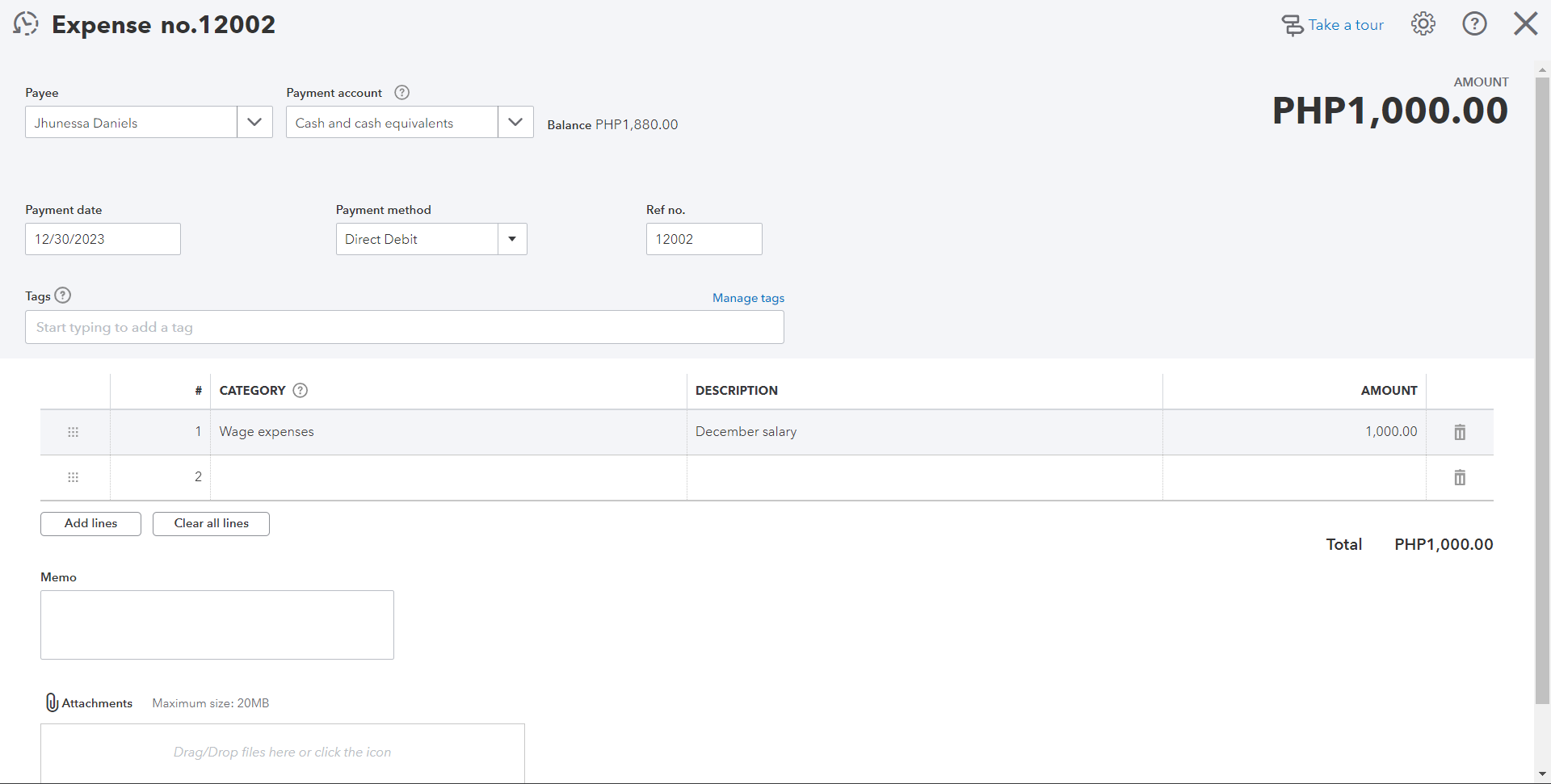This screenshot has width=1551, height=784.
Task: Click the scrollbar down arrow
Action: pos(1542,775)
